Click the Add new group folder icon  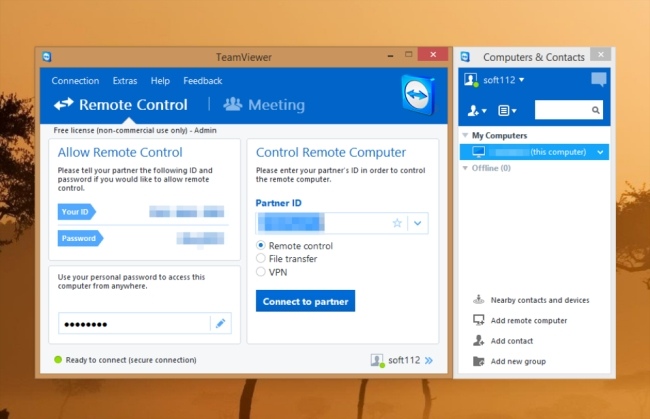click(479, 361)
